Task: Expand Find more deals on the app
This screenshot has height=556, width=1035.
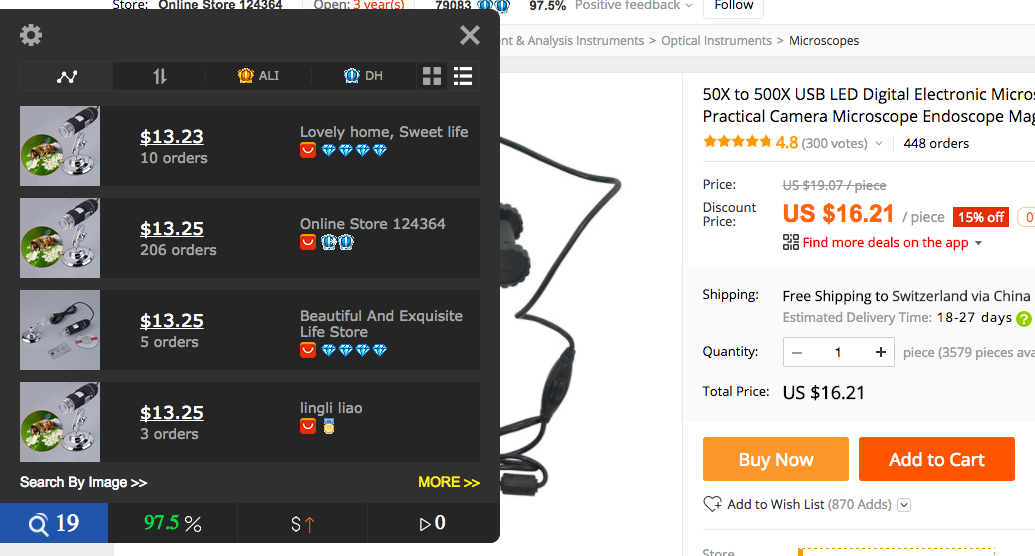Action: (x=884, y=242)
